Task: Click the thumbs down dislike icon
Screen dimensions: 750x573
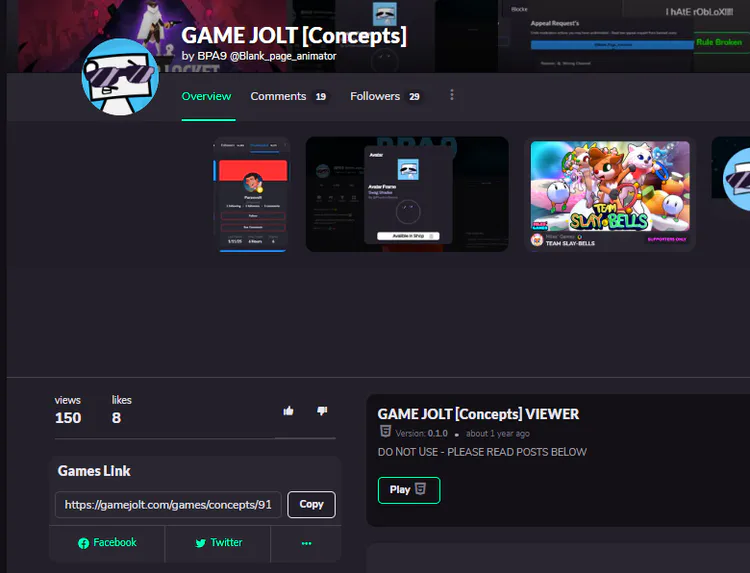Action: (322, 411)
